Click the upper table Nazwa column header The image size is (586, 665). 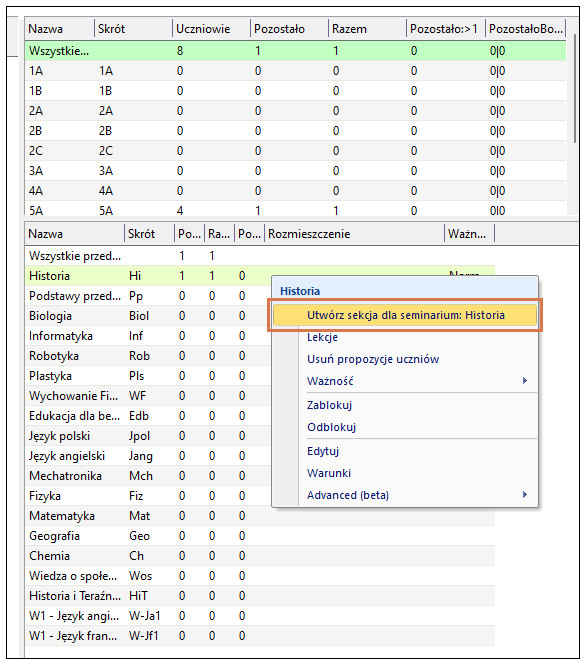click(x=59, y=29)
